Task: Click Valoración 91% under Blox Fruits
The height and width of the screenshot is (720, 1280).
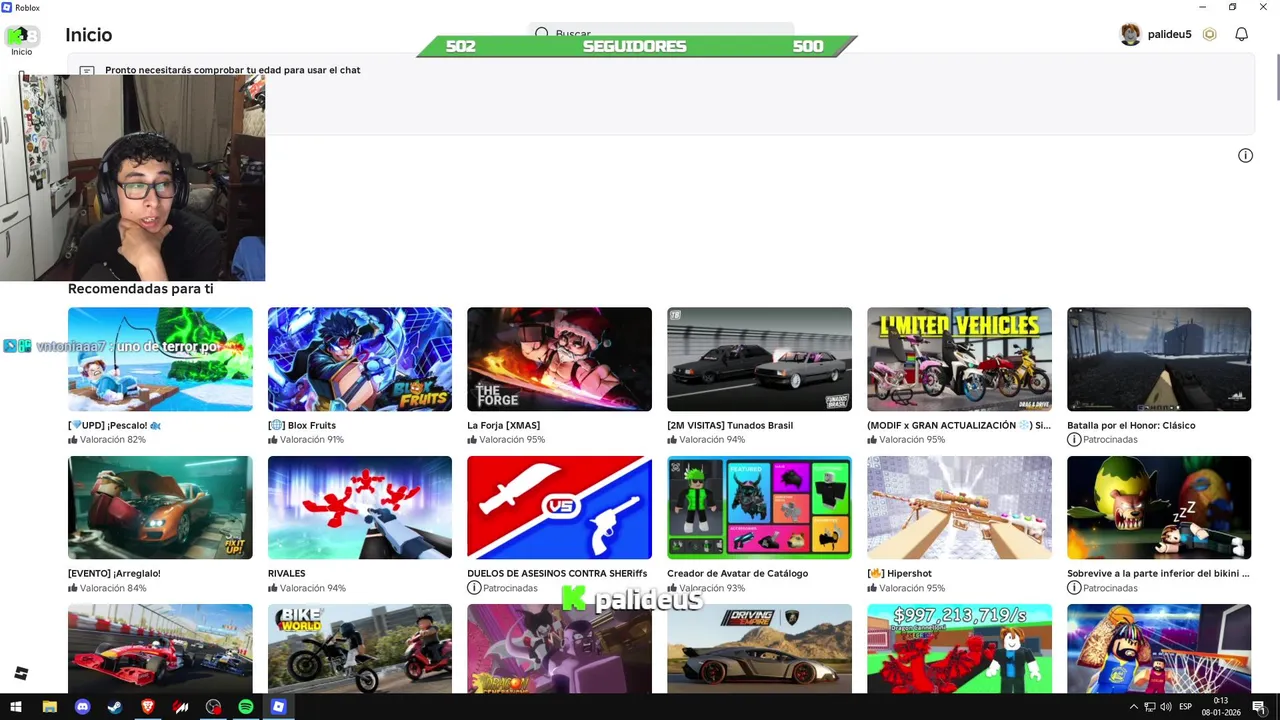Action: (x=311, y=440)
